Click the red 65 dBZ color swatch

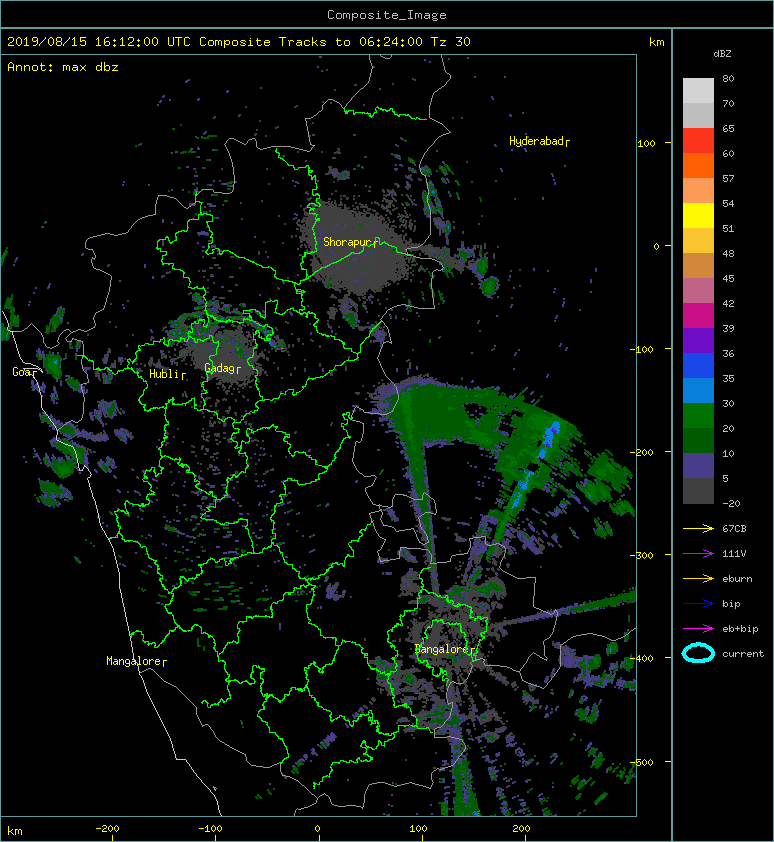698,140
